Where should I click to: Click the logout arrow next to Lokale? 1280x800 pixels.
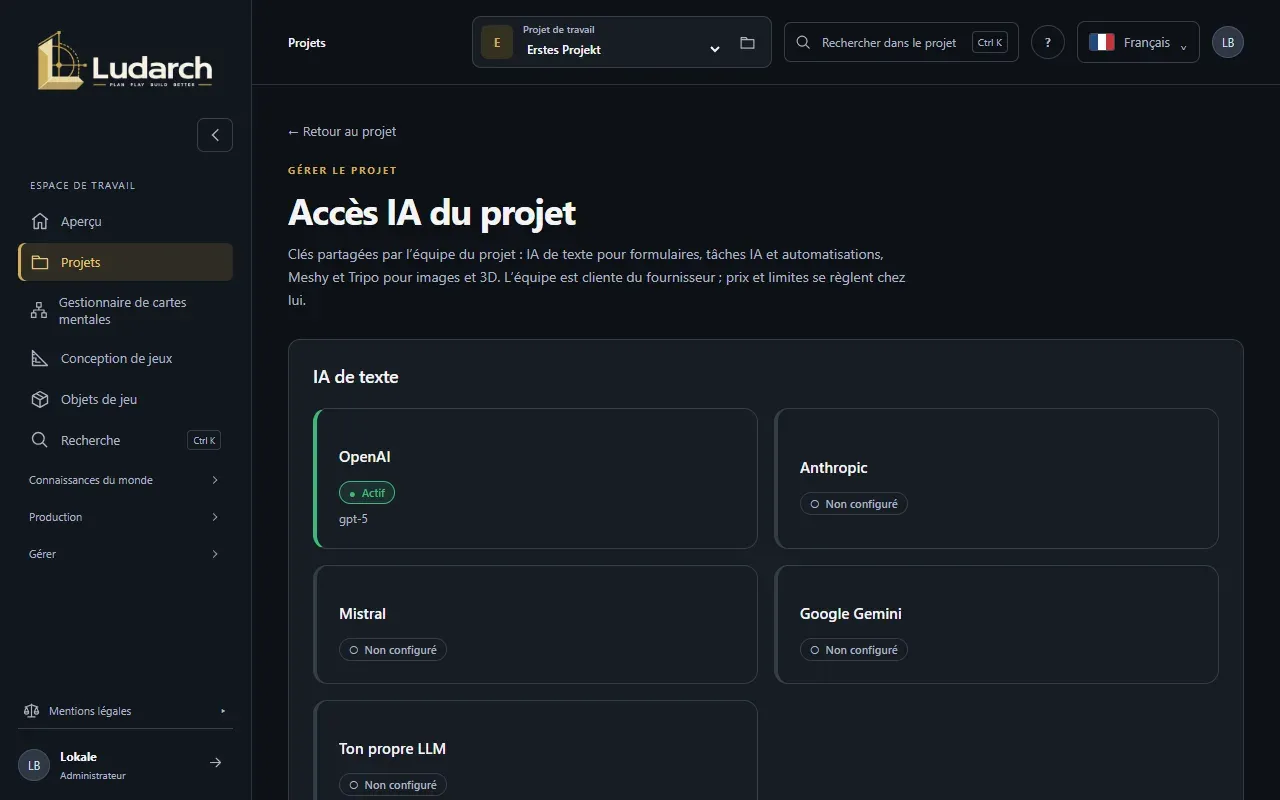tap(215, 763)
